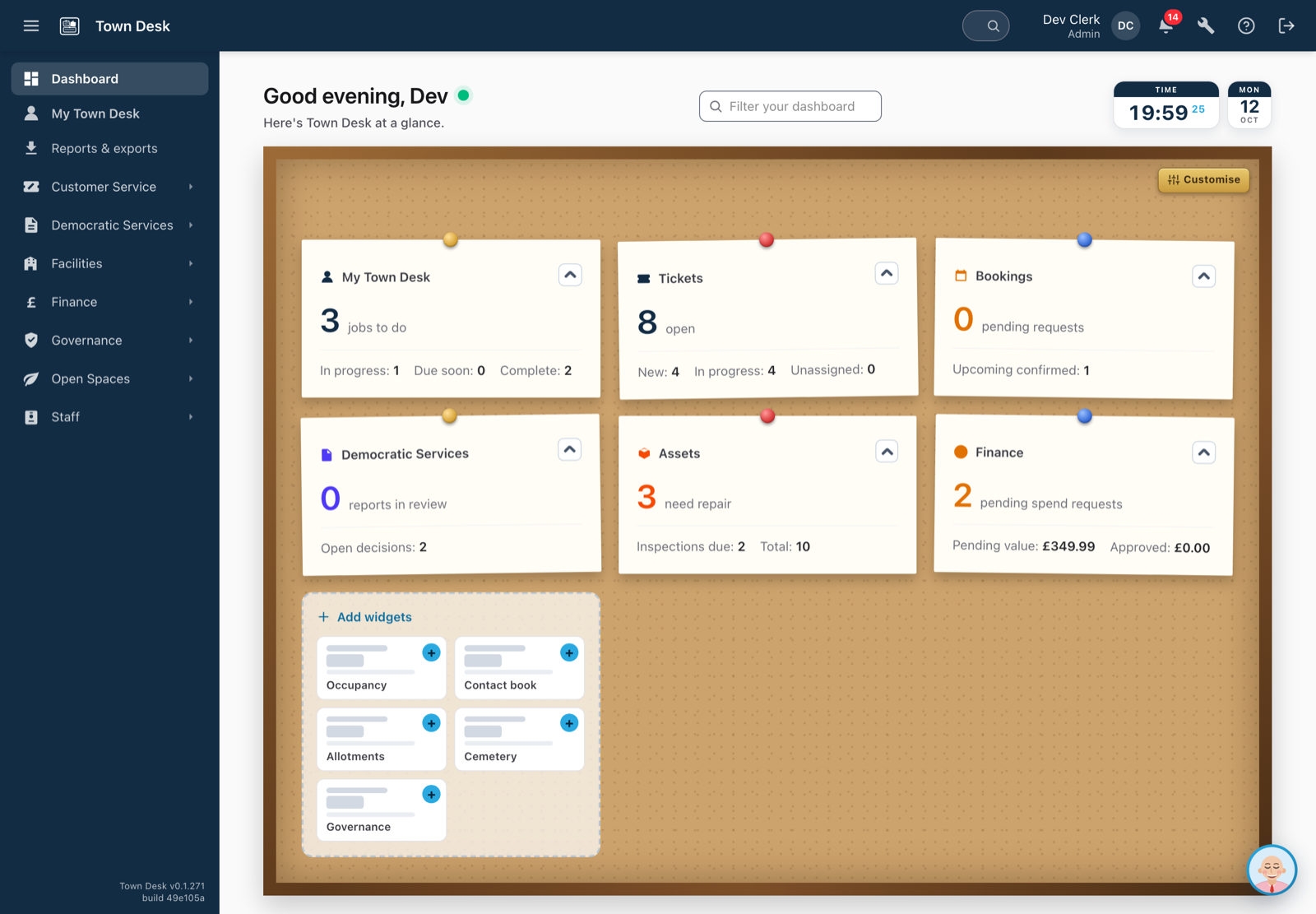
Task: Open the Facilities sidebar section
Action: coord(109,263)
